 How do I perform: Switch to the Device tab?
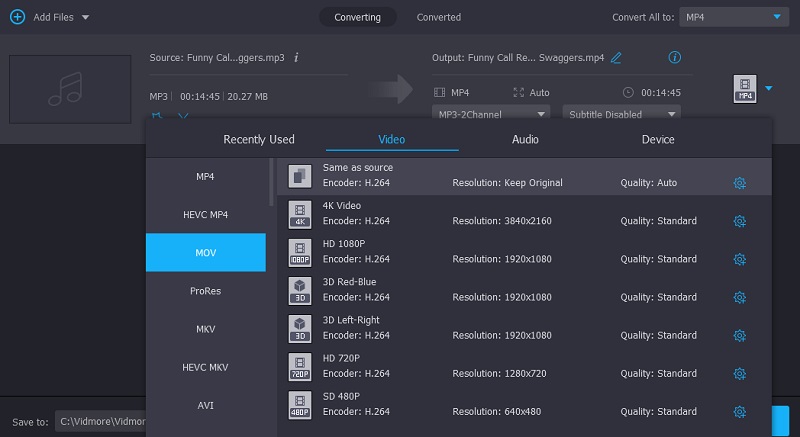pyautogui.click(x=657, y=139)
